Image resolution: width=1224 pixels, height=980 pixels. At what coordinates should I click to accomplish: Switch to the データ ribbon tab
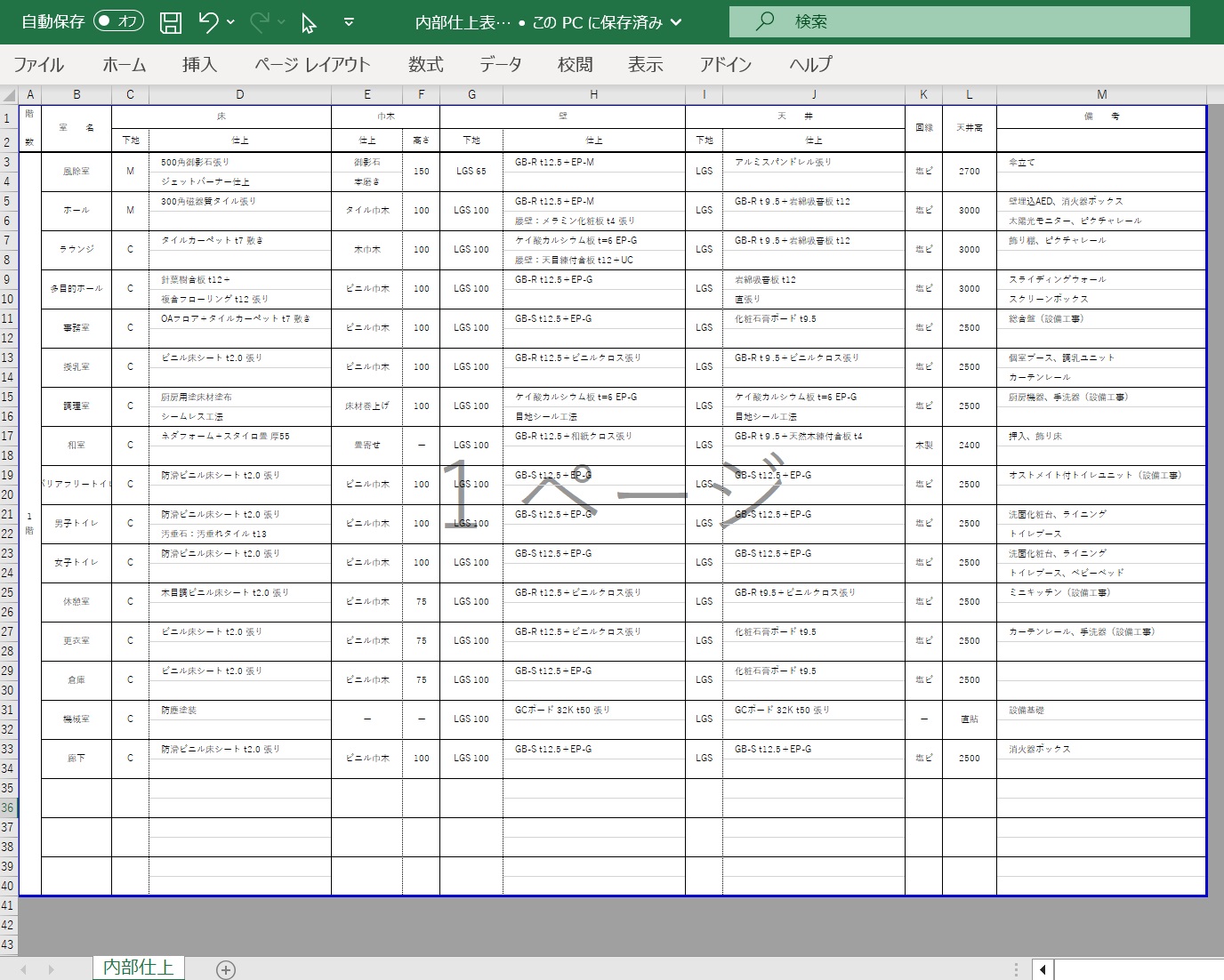click(x=500, y=64)
